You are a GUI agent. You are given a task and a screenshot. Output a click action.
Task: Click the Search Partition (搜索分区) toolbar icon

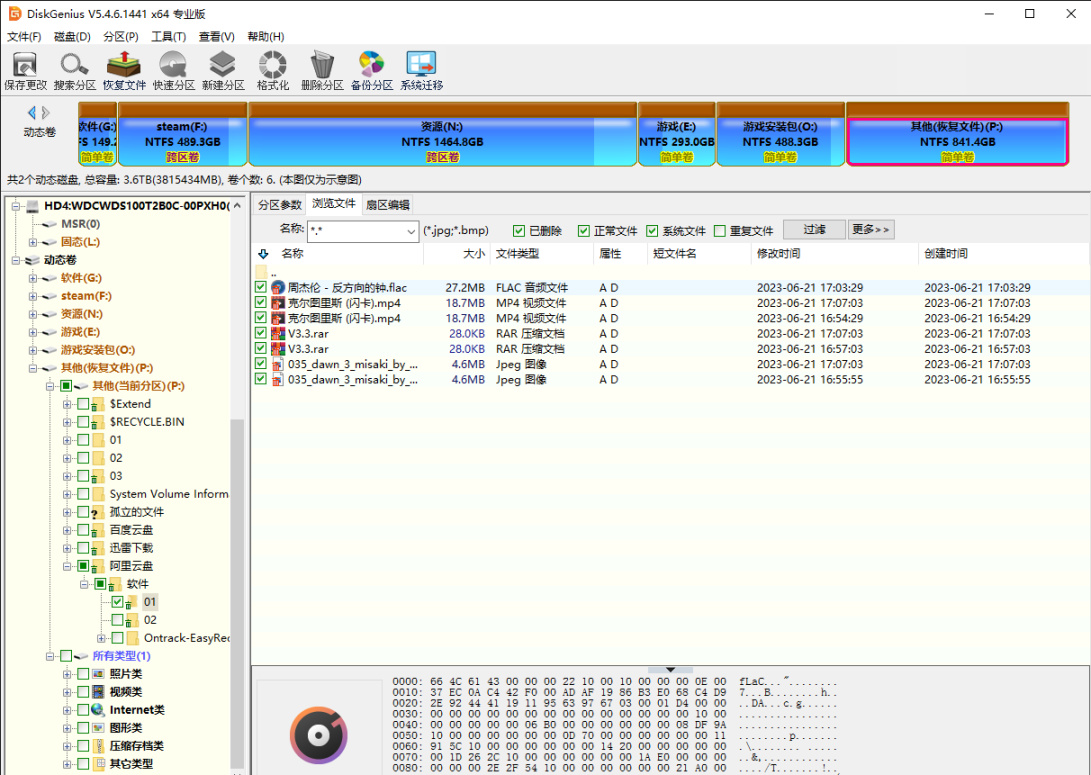[74, 65]
